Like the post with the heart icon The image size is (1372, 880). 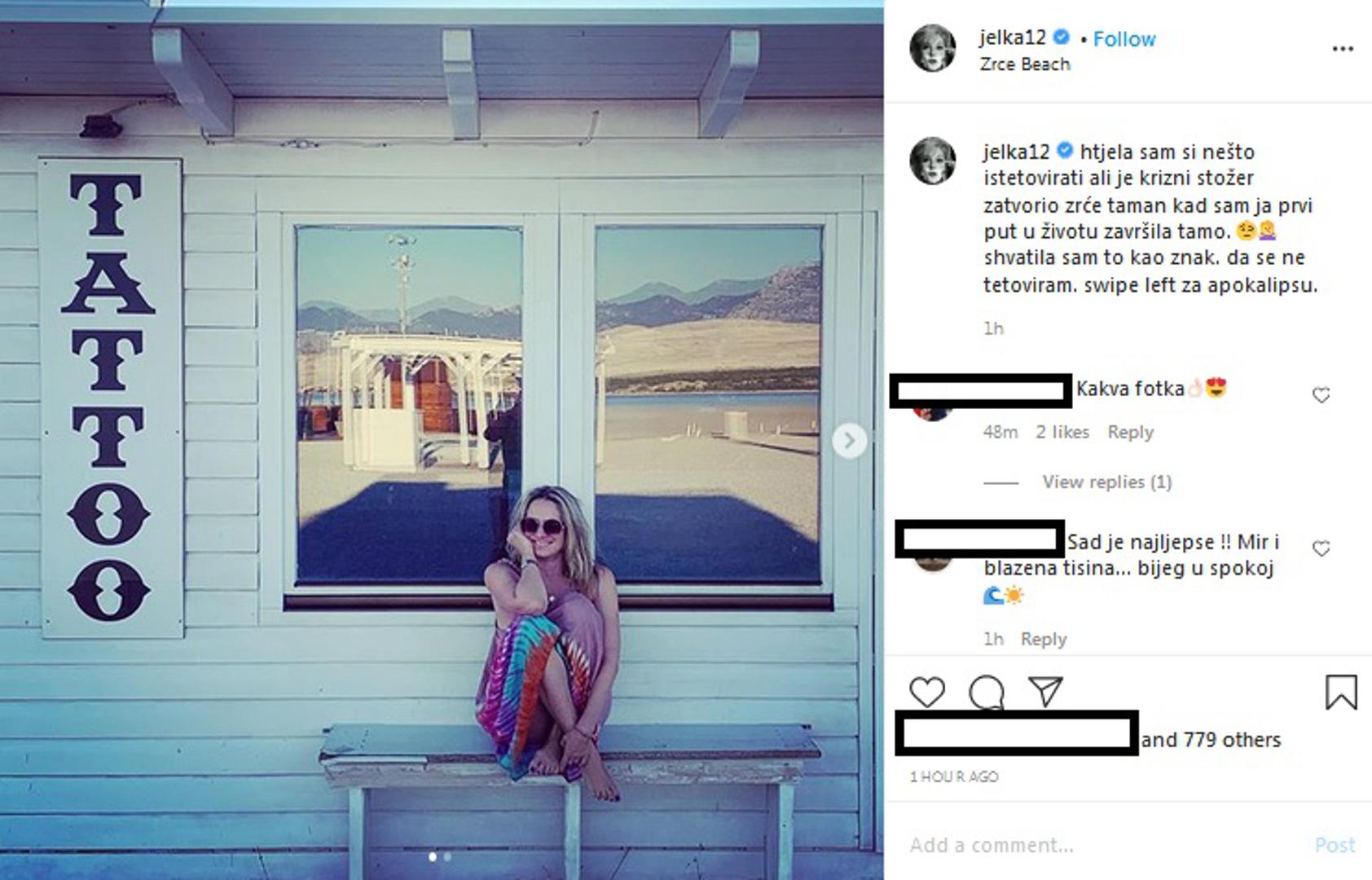[x=926, y=693]
